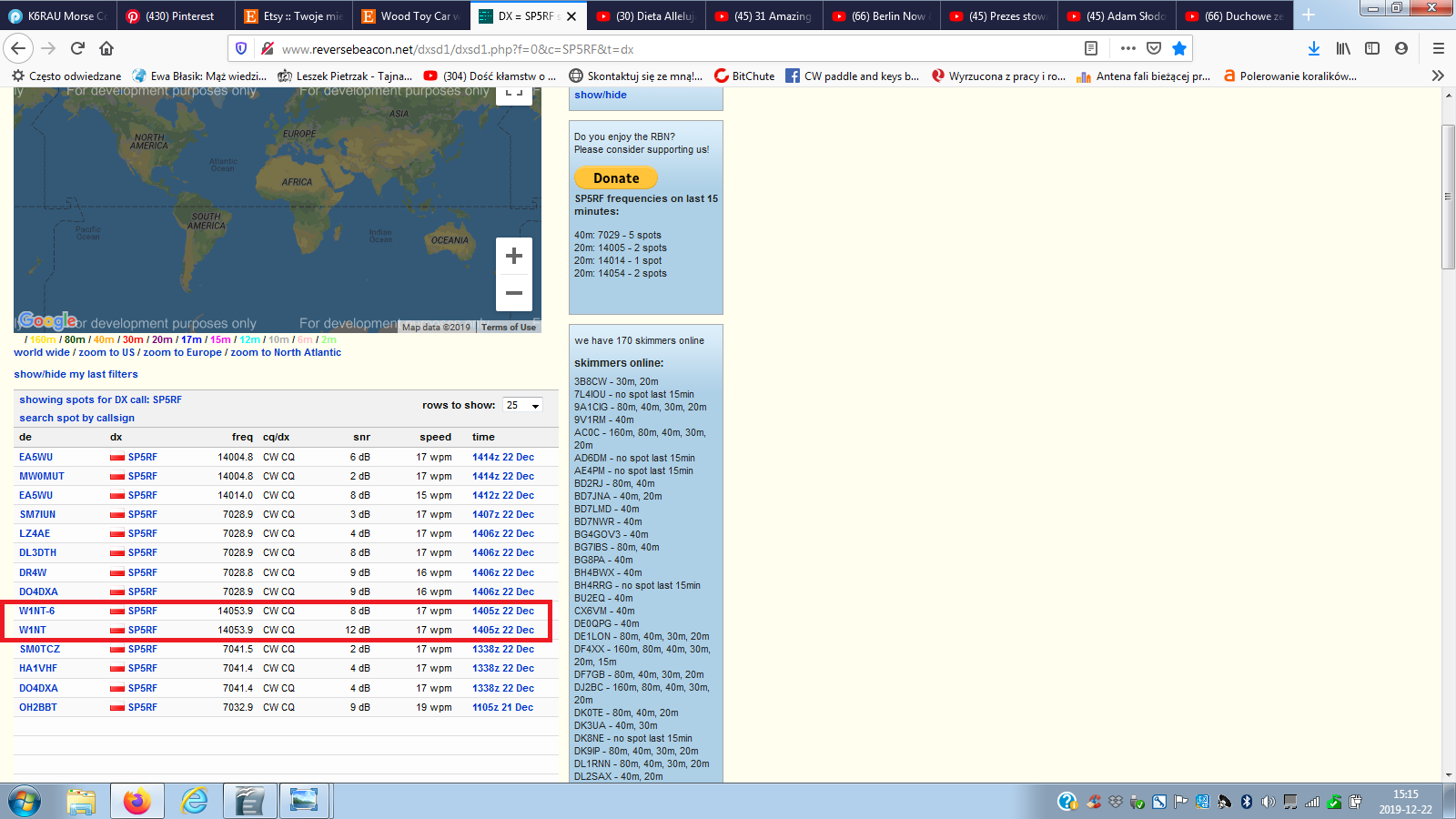
Task: Open Firefox downloads arrow icon
Action: point(1313,48)
